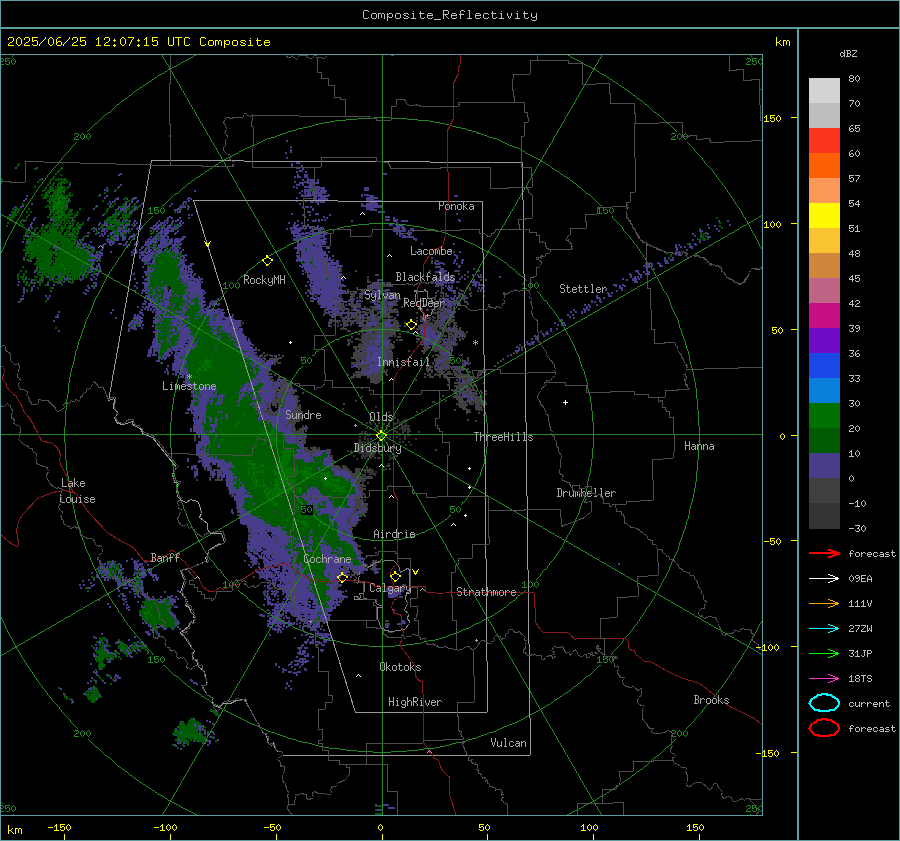Click the Vulcan town label

coord(509,743)
